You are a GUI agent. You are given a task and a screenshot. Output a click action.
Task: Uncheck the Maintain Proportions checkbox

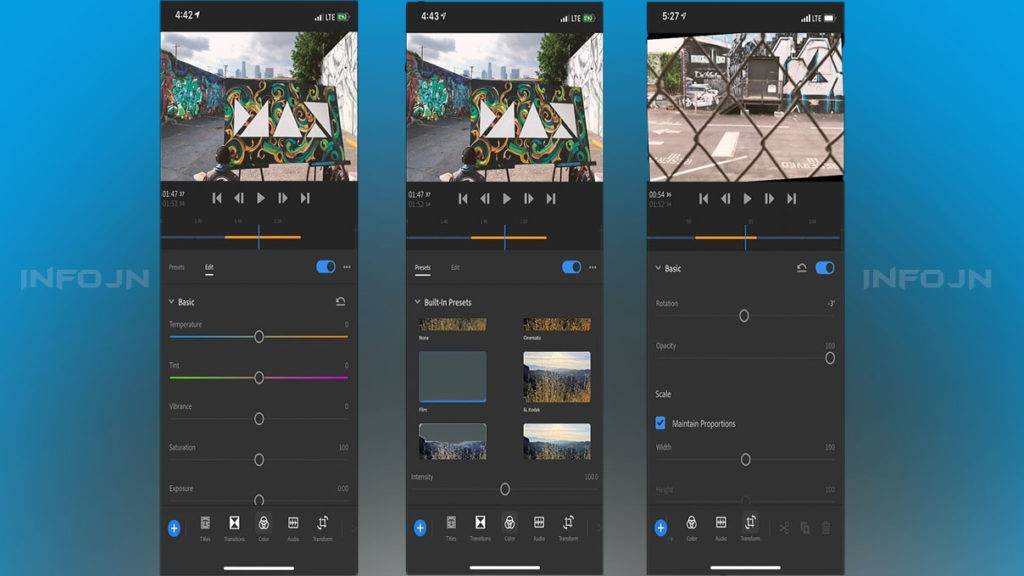pos(660,423)
